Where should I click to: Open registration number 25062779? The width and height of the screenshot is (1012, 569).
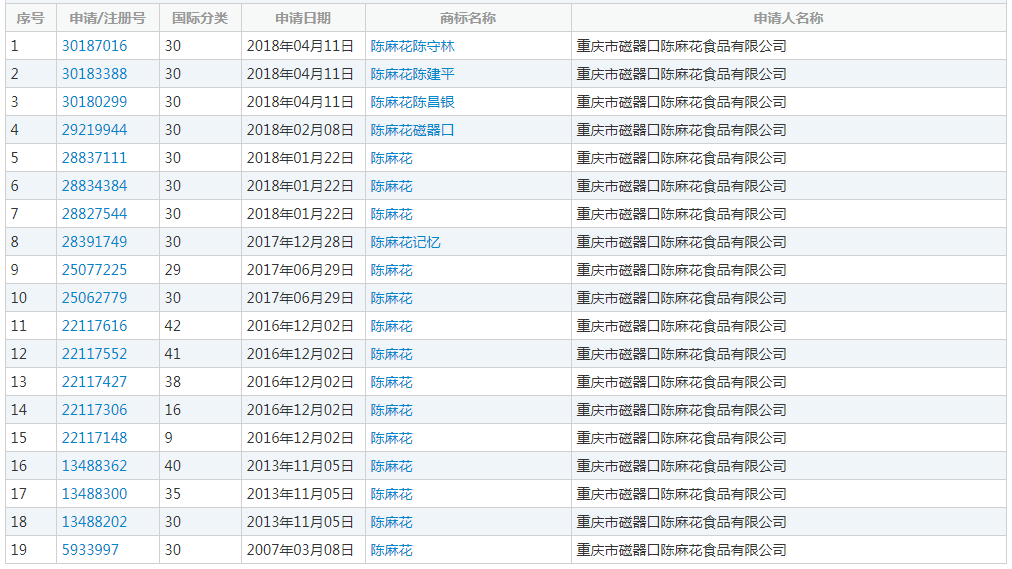coord(94,298)
